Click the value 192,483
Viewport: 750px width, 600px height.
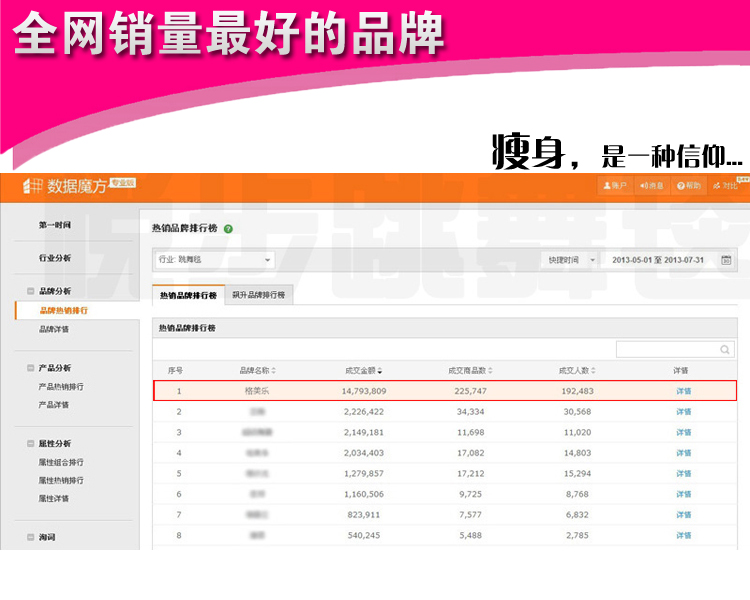point(577,391)
